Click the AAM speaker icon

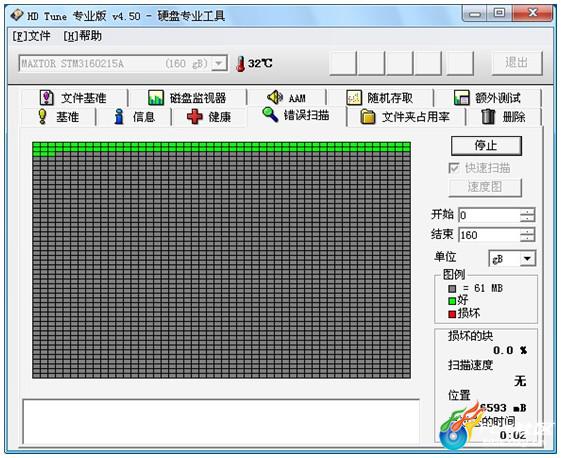275,97
